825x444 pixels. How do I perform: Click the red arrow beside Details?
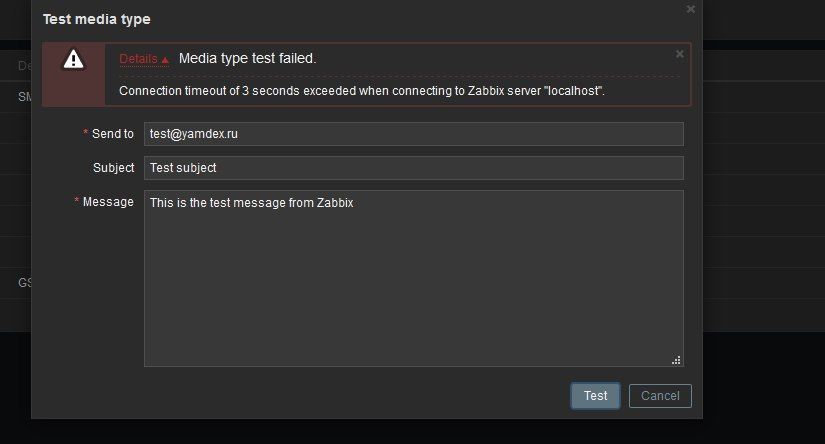(166, 60)
